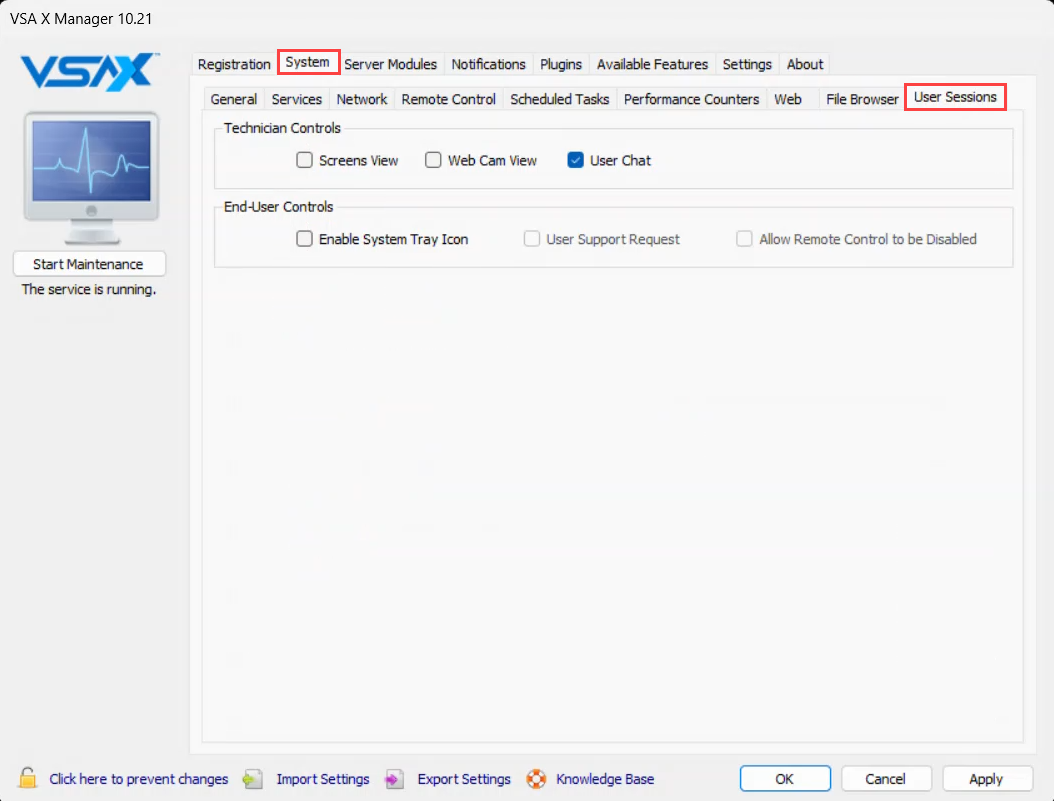Click the Export Settings arrow icon
The image size is (1054, 801).
coord(394,779)
